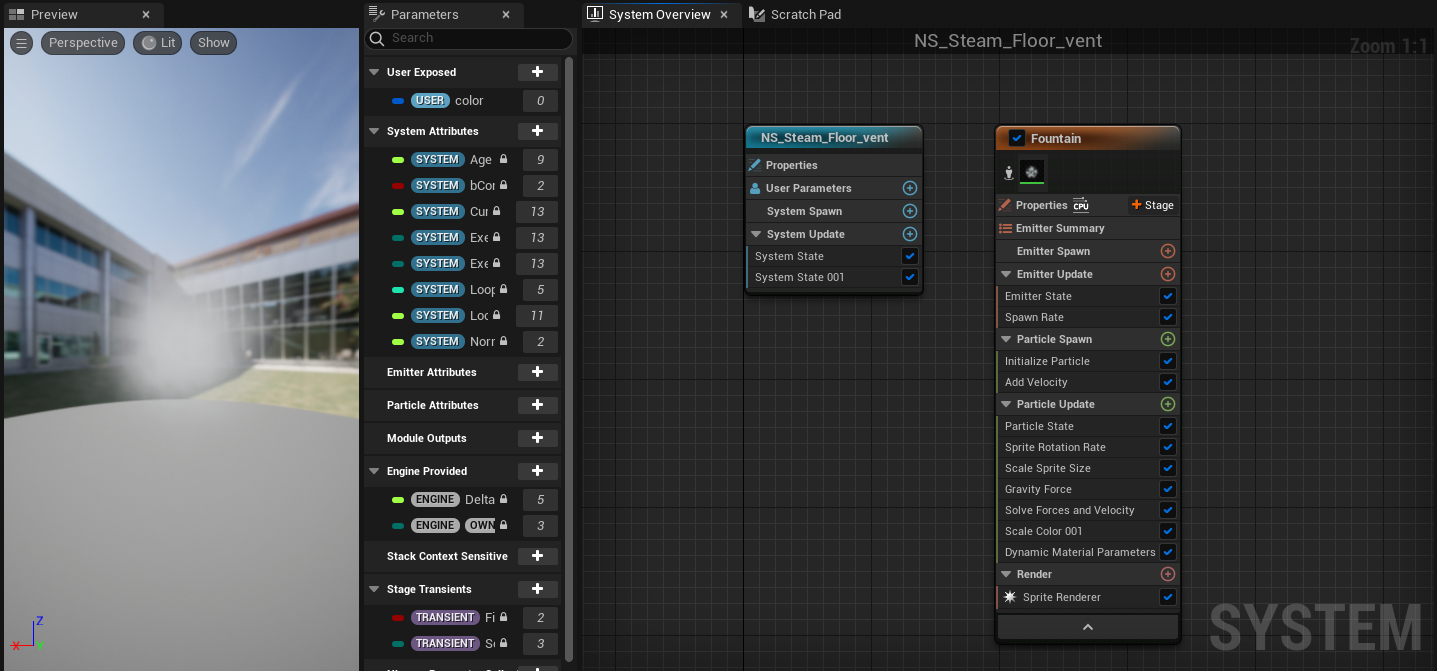Click the Fountain emitter sprite thumbnail icon
This screenshot has height=671, width=1437.
[1031, 172]
